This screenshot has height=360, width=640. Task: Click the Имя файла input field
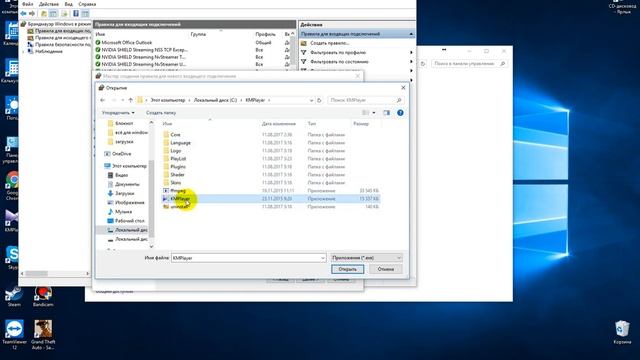tap(248, 258)
